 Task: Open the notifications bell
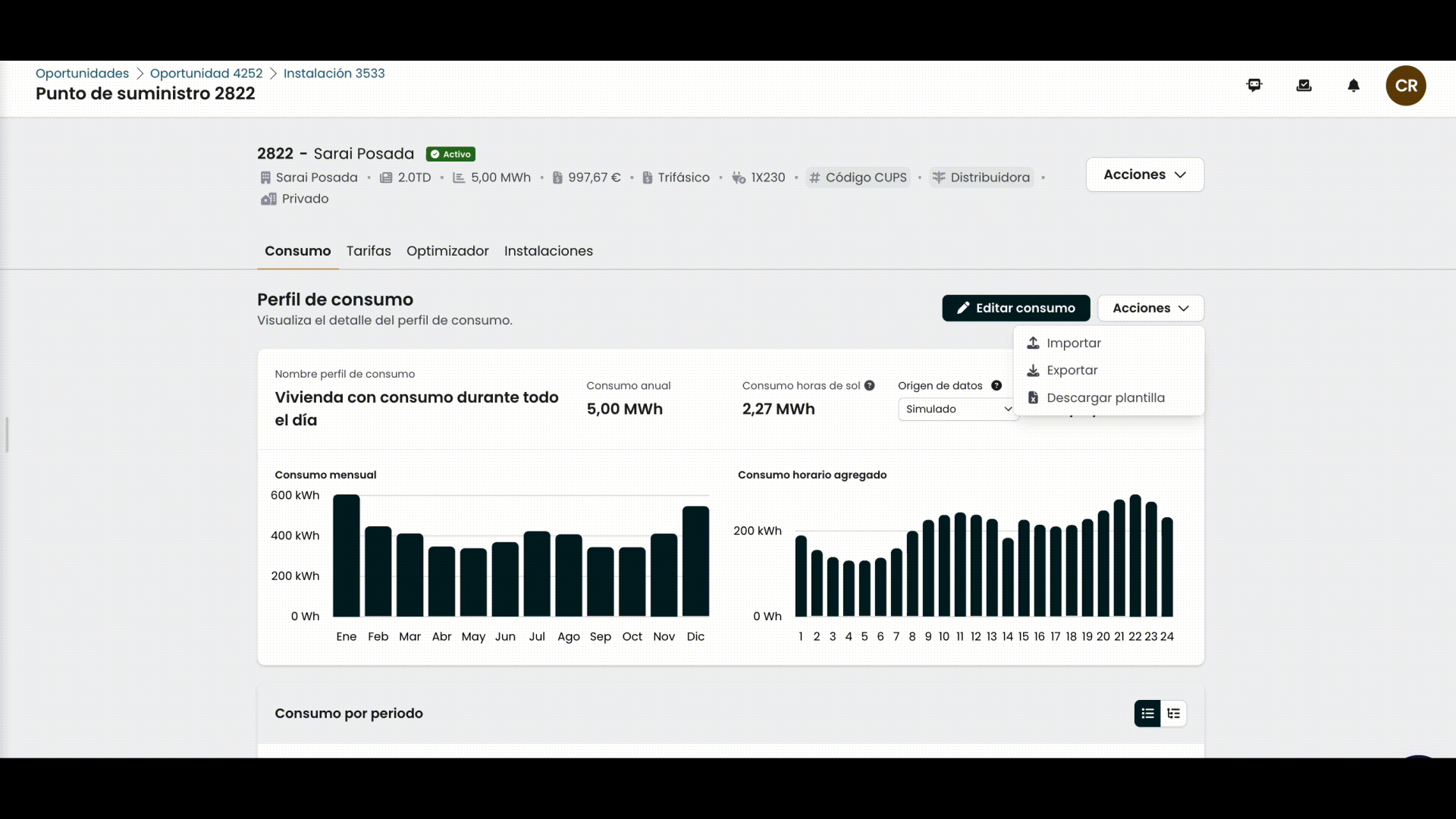click(x=1354, y=86)
